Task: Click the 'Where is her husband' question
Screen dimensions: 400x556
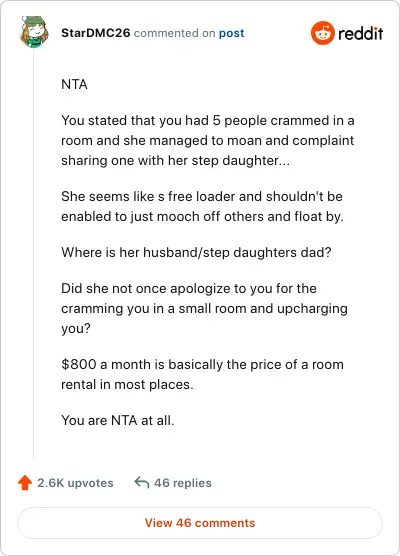Action: click(x=196, y=252)
